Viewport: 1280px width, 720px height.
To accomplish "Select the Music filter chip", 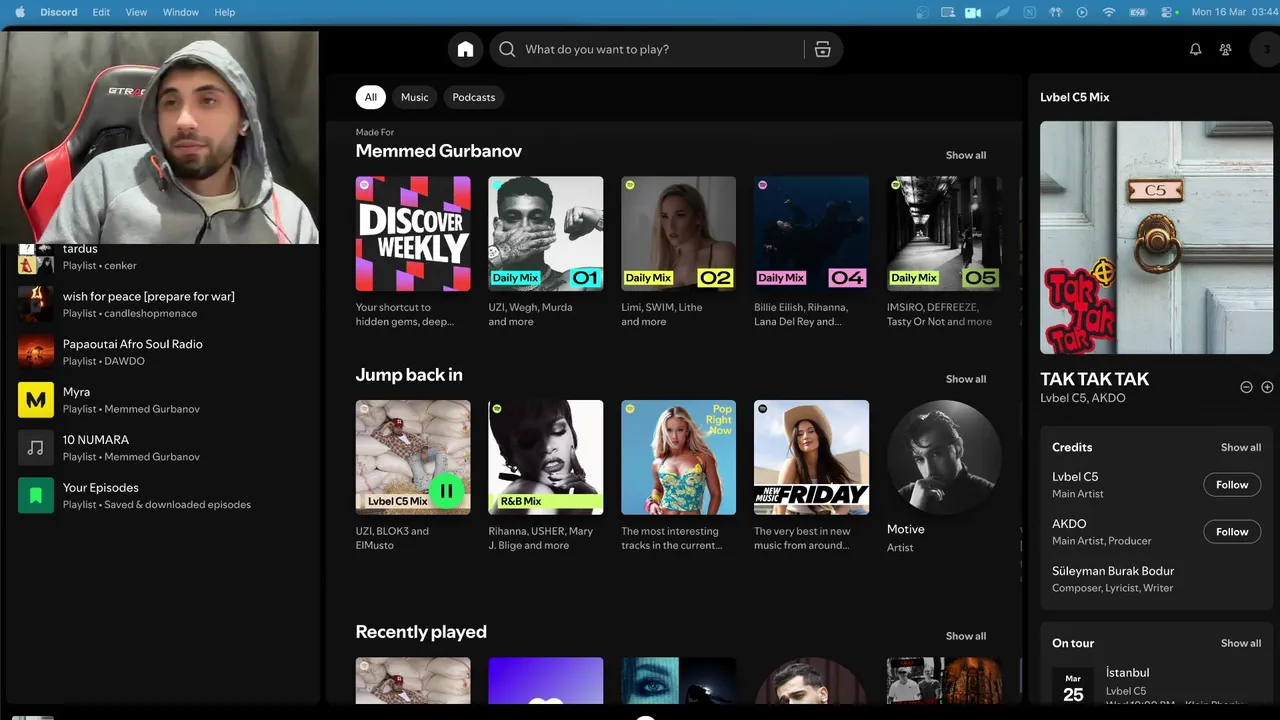I will (414, 97).
